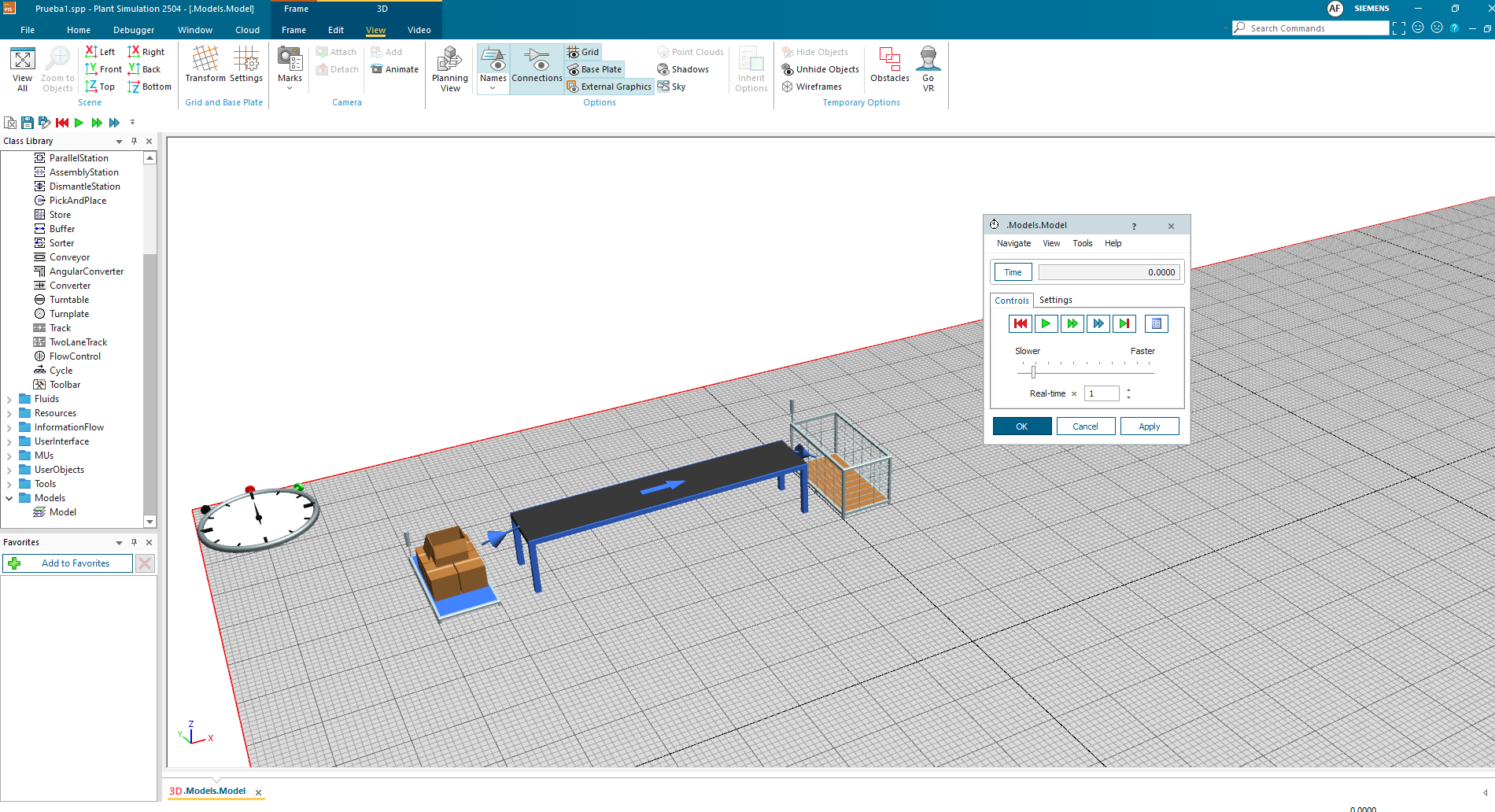Select the Animate camera tool
The width and height of the screenshot is (1495, 812).
coord(394,69)
